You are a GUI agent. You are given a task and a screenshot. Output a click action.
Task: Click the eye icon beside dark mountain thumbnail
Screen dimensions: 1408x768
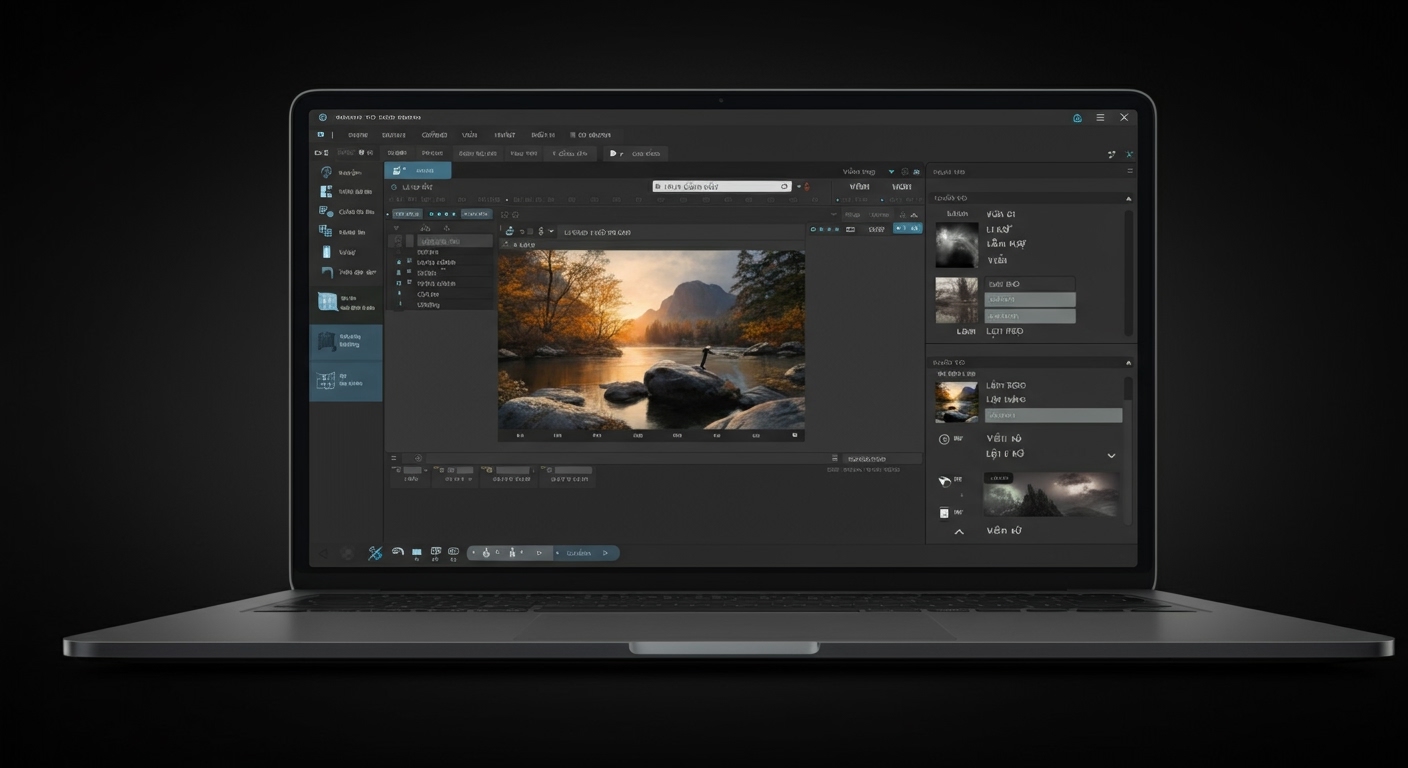[945, 481]
